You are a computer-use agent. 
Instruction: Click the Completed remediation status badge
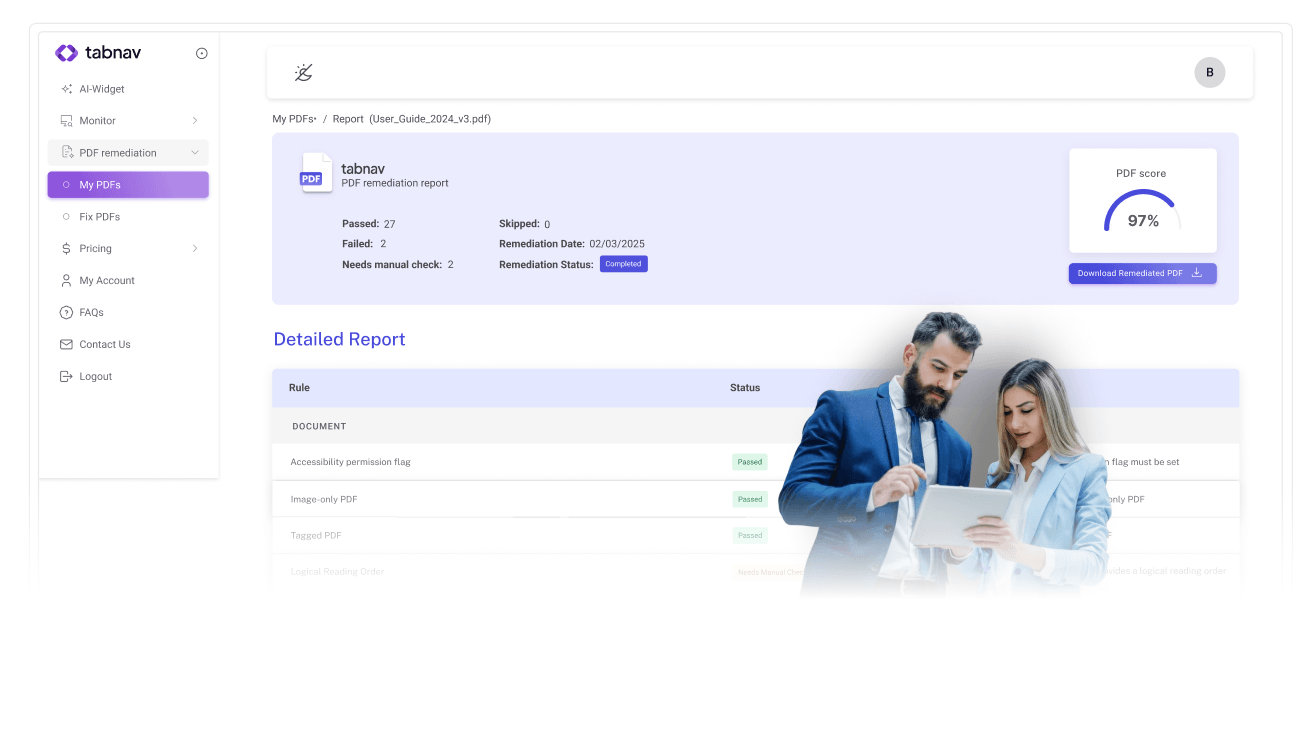pyautogui.click(x=623, y=264)
